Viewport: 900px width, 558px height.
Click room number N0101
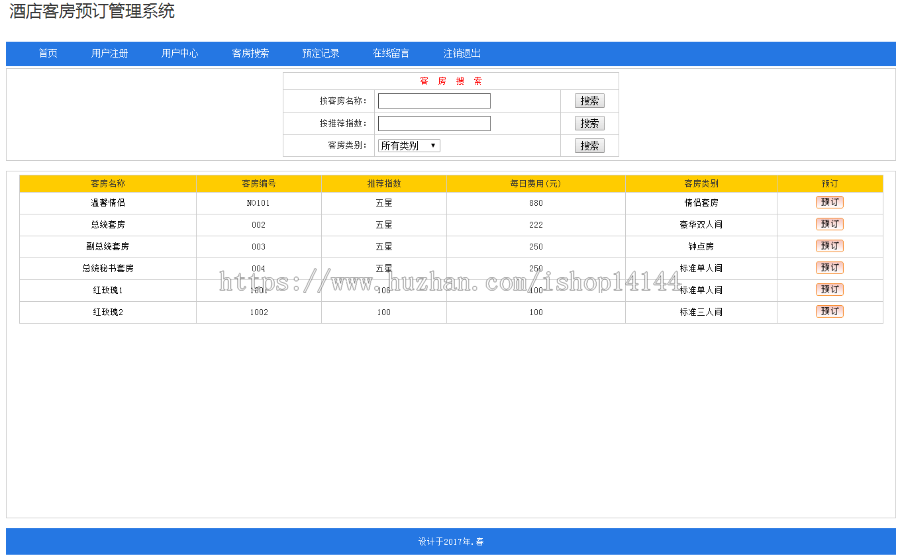click(x=258, y=203)
